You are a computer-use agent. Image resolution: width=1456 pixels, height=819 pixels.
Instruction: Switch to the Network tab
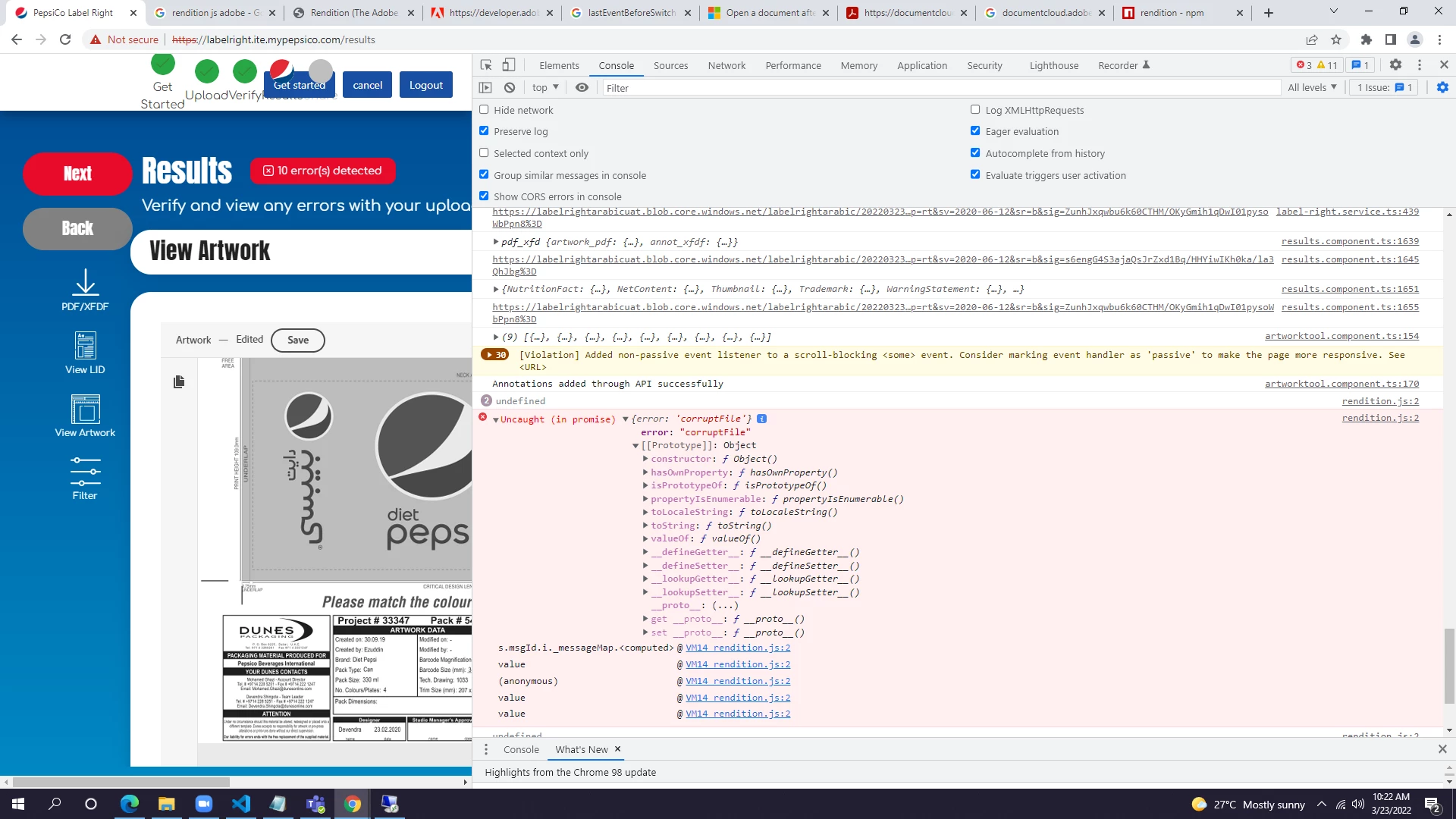pyautogui.click(x=726, y=66)
